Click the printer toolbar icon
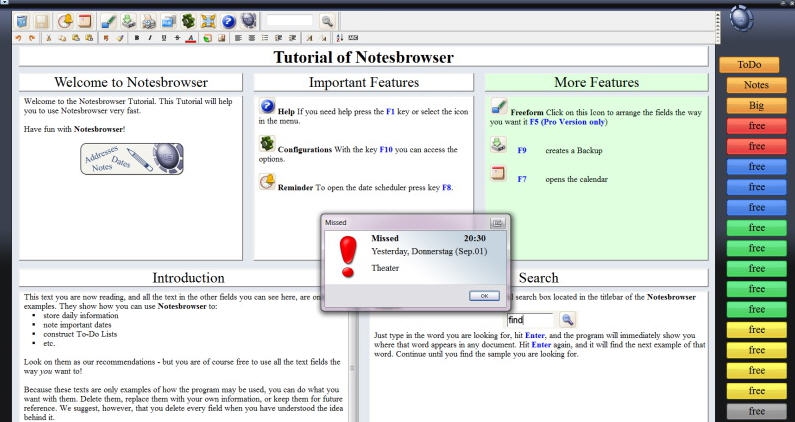Image resolution: width=795 pixels, height=422 pixels. pos(149,21)
